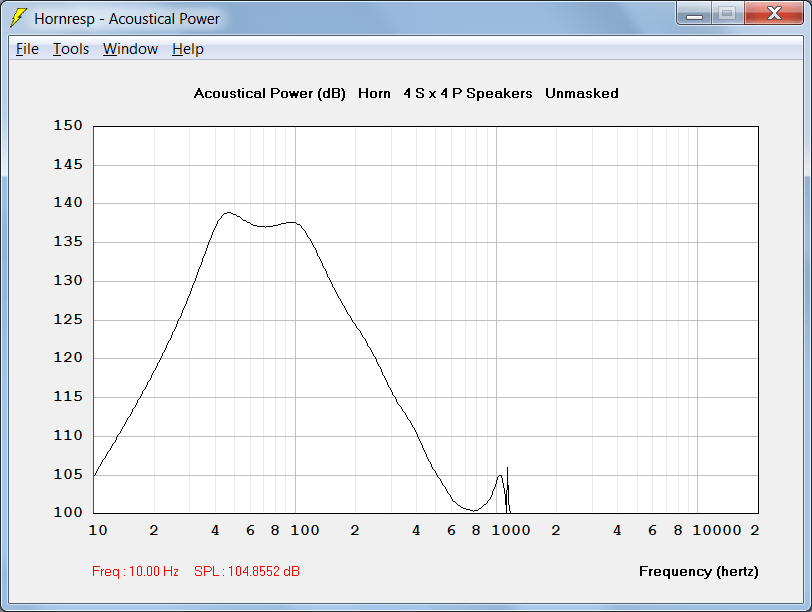
Task: Click the Hornresp lightning bolt icon
Action: [18, 18]
